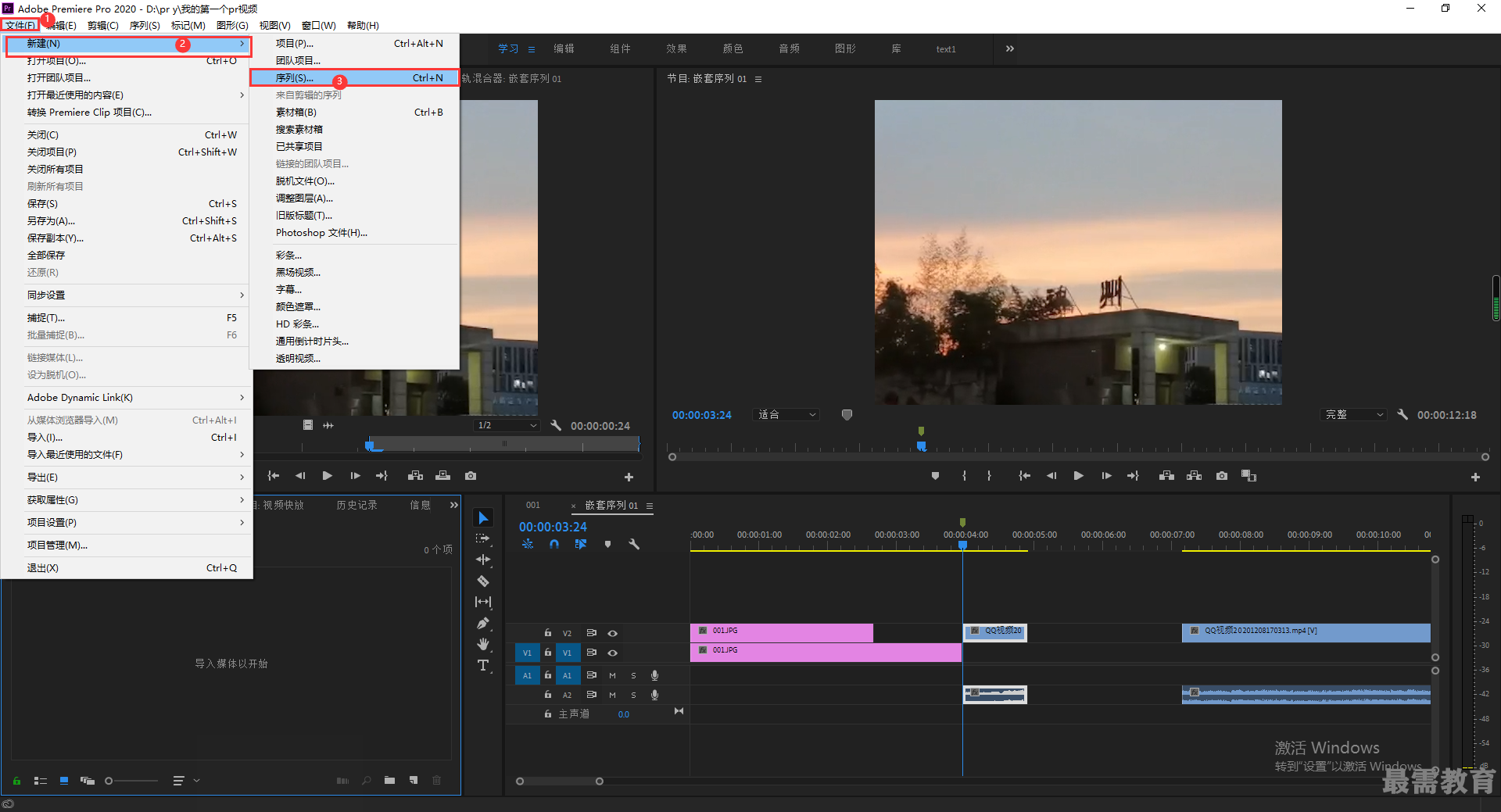Open sort icons dropdown in Project panel
This screenshot has width=1501, height=812.
point(186,780)
